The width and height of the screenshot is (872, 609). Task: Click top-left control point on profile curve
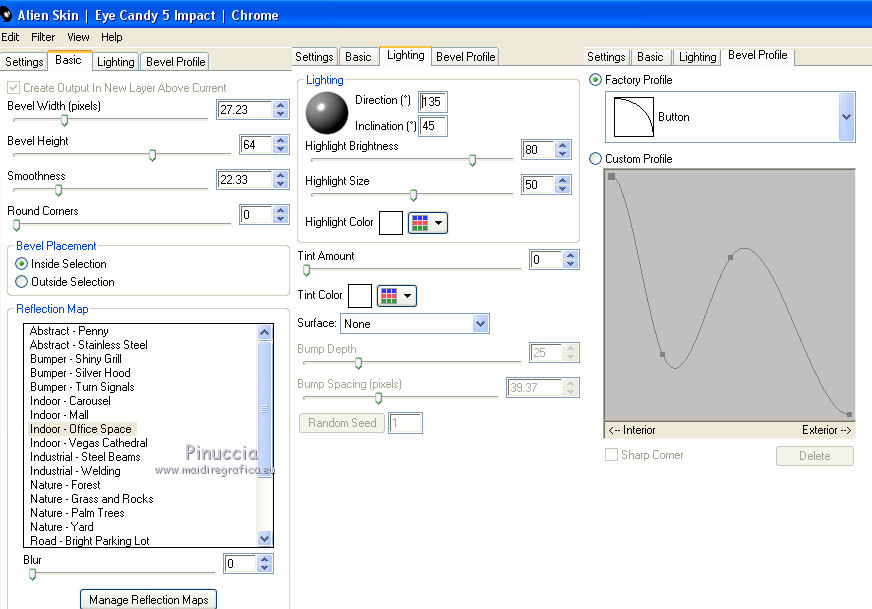[611, 176]
